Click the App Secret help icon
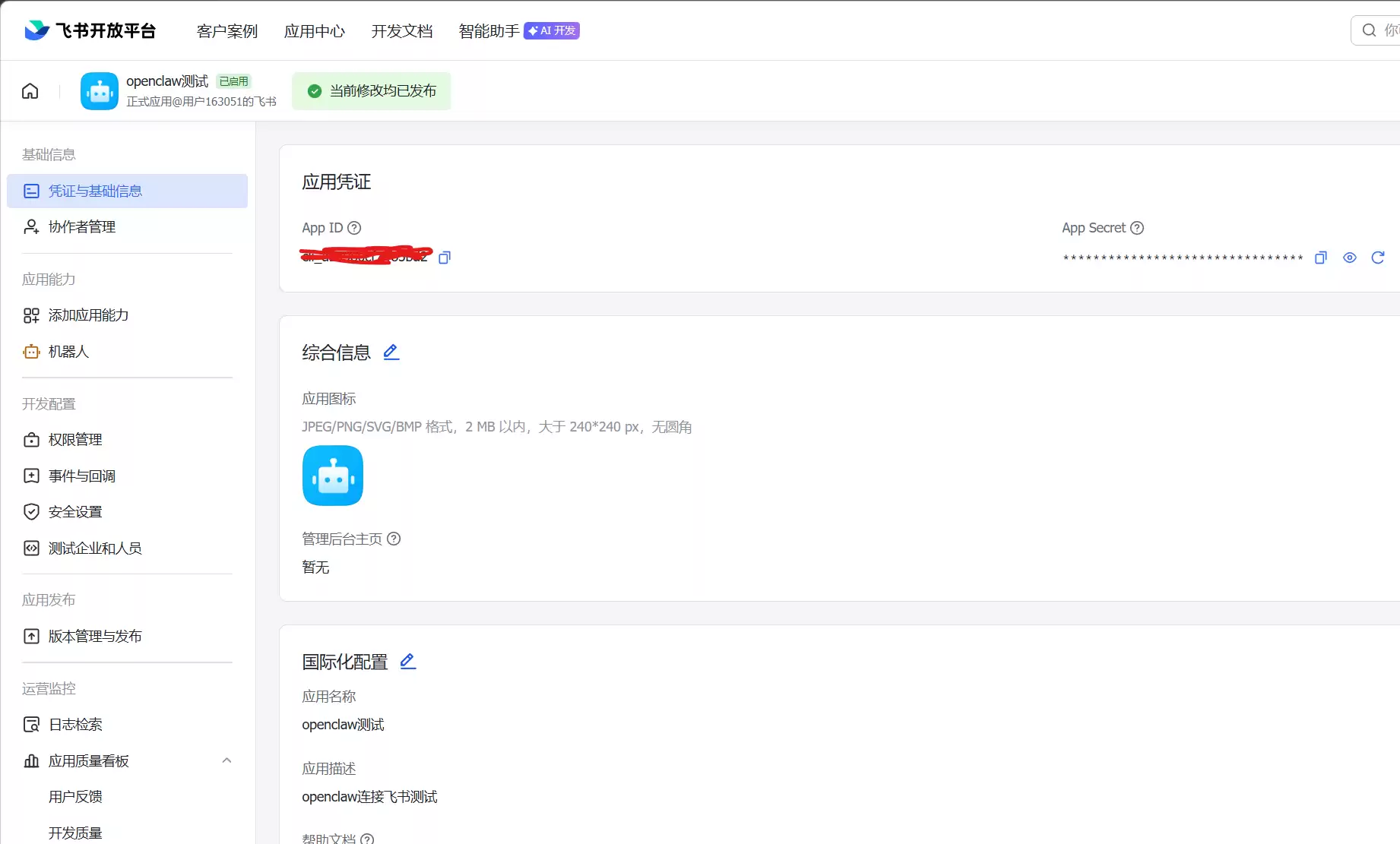The width and height of the screenshot is (1400, 844). pyautogui.click(x=1137, y=228)
